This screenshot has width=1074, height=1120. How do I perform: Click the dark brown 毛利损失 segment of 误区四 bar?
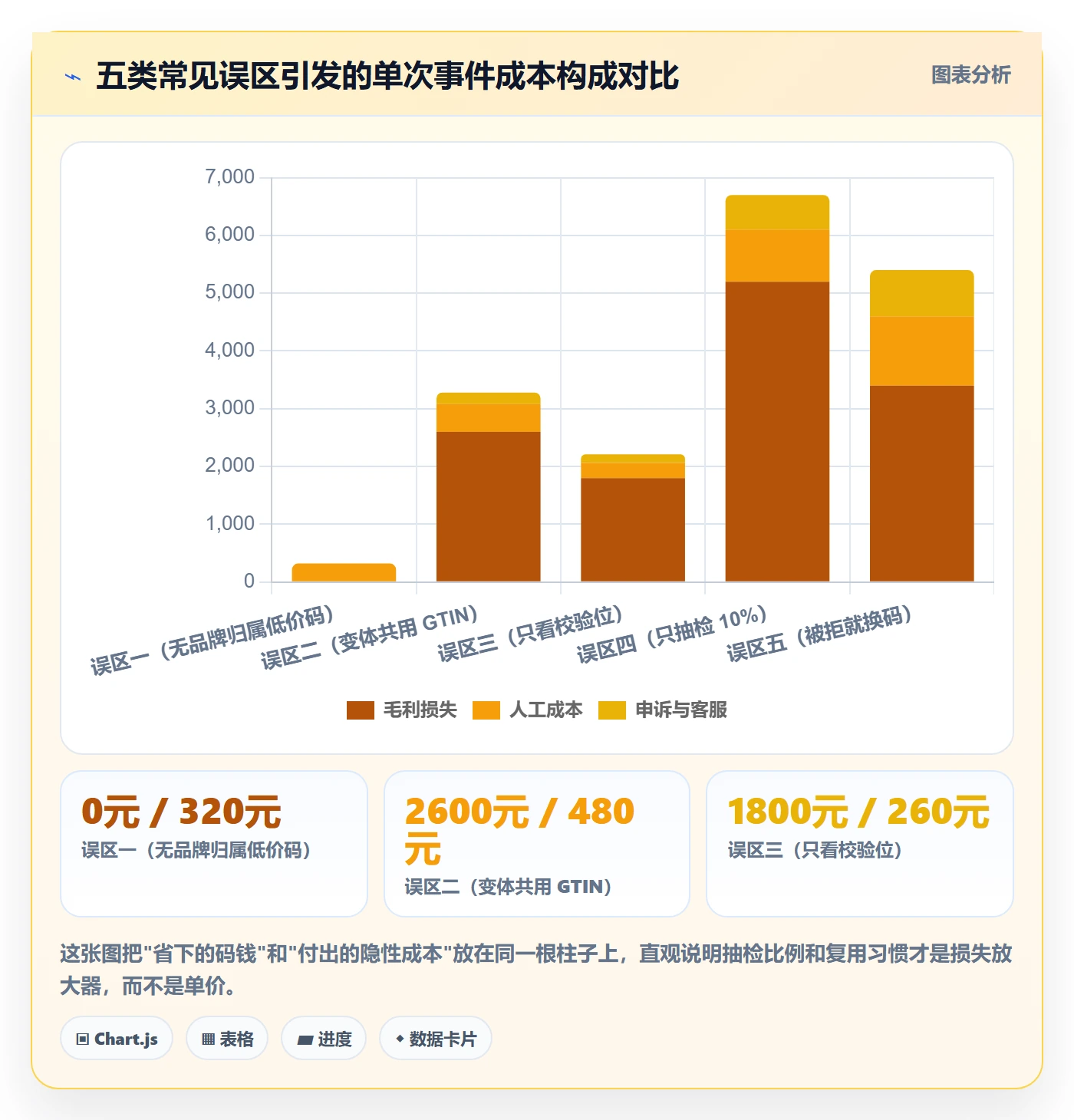[x=777, y=431]
